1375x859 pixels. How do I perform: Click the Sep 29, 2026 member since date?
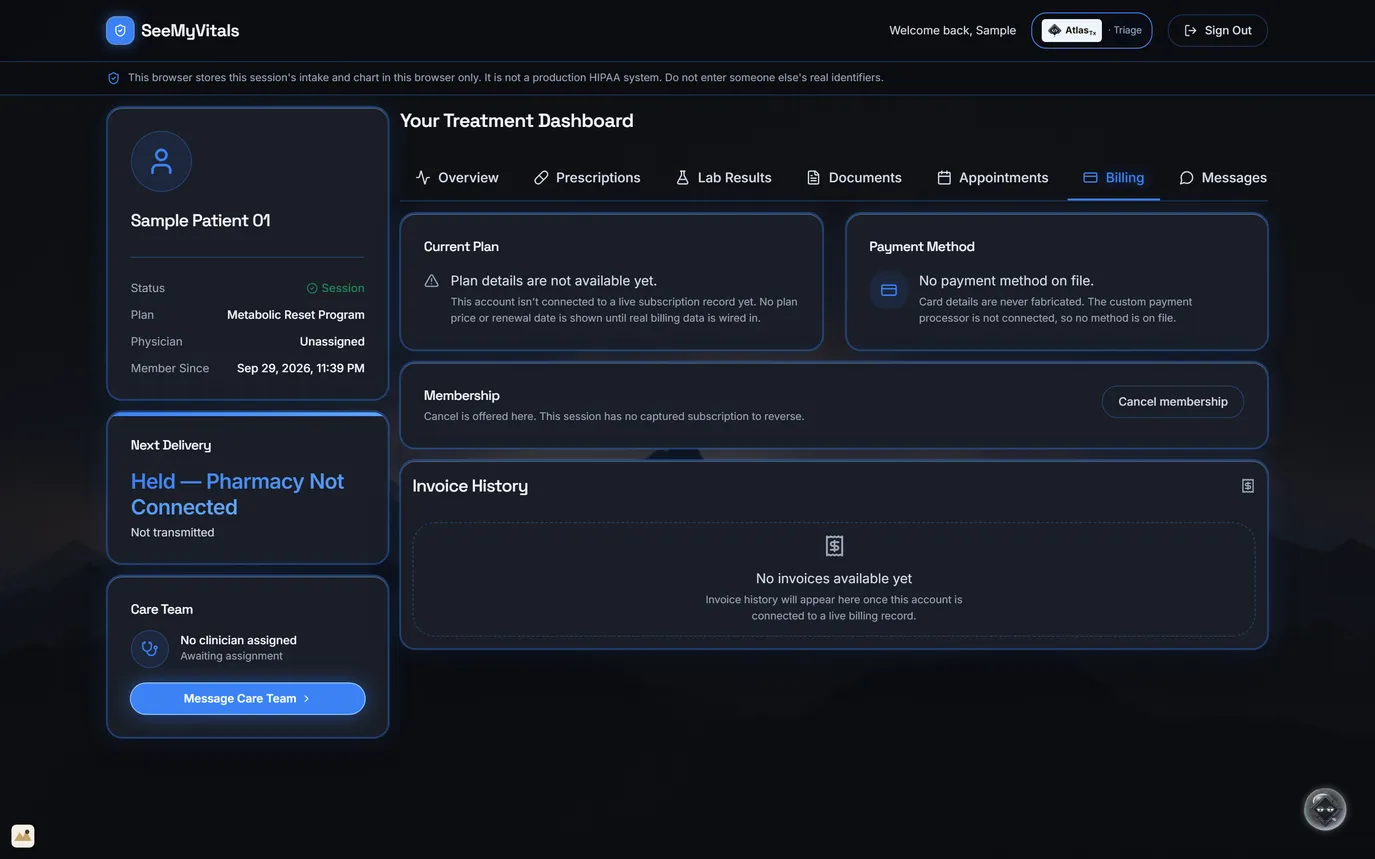301,368
